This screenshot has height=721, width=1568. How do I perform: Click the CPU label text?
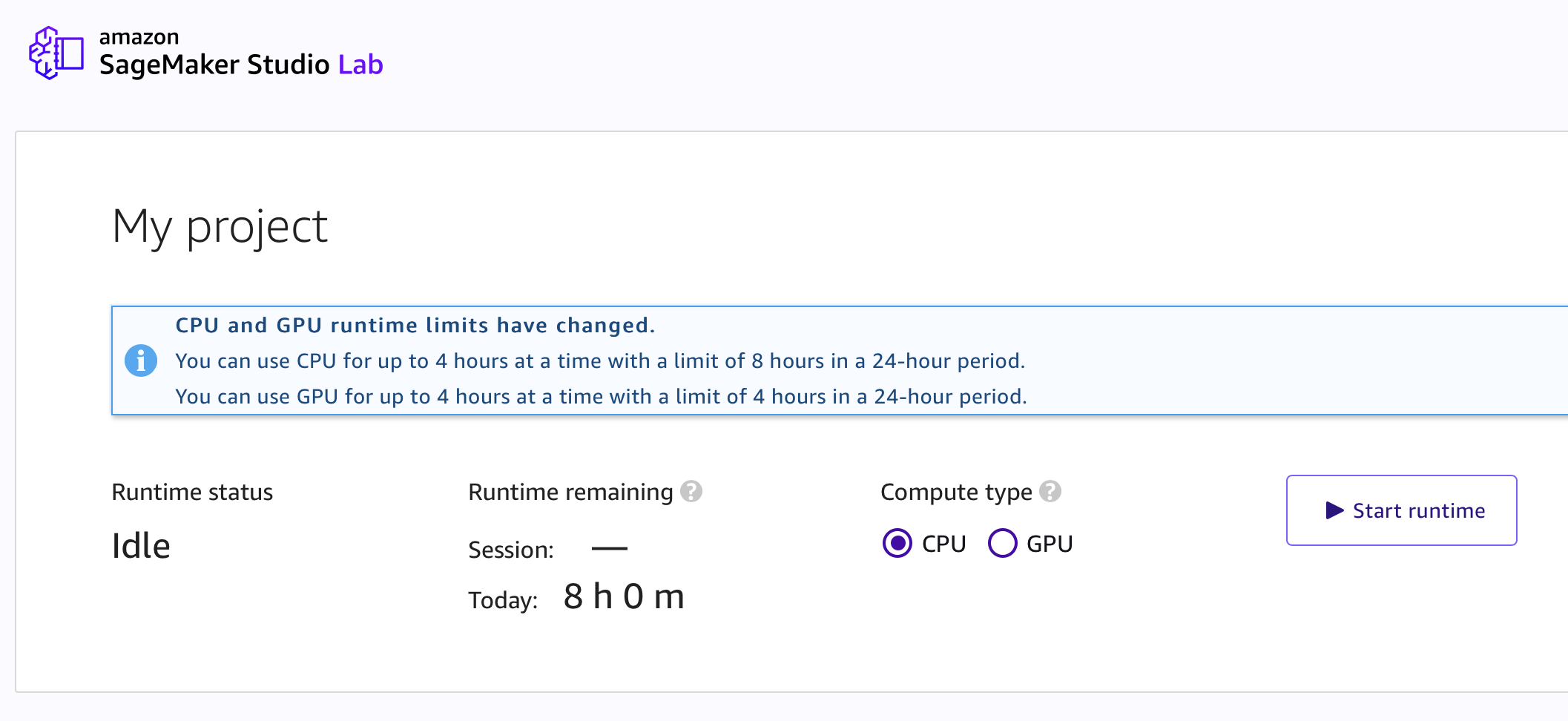943,544
